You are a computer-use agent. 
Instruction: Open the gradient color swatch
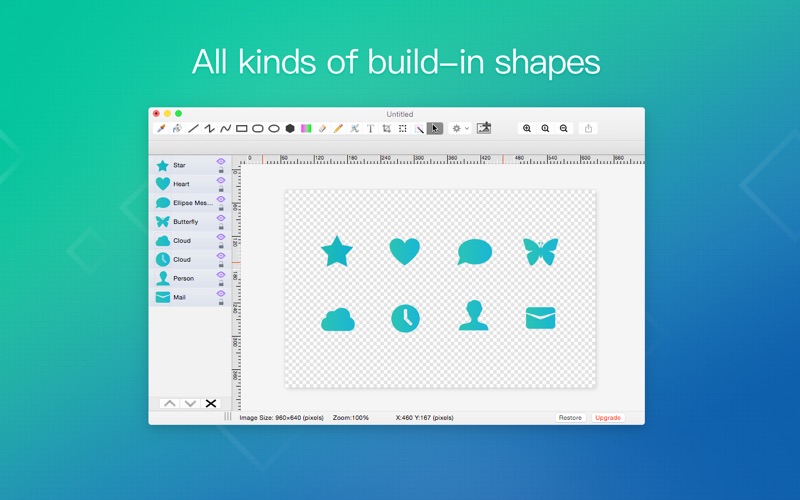[x=306, y=128]
